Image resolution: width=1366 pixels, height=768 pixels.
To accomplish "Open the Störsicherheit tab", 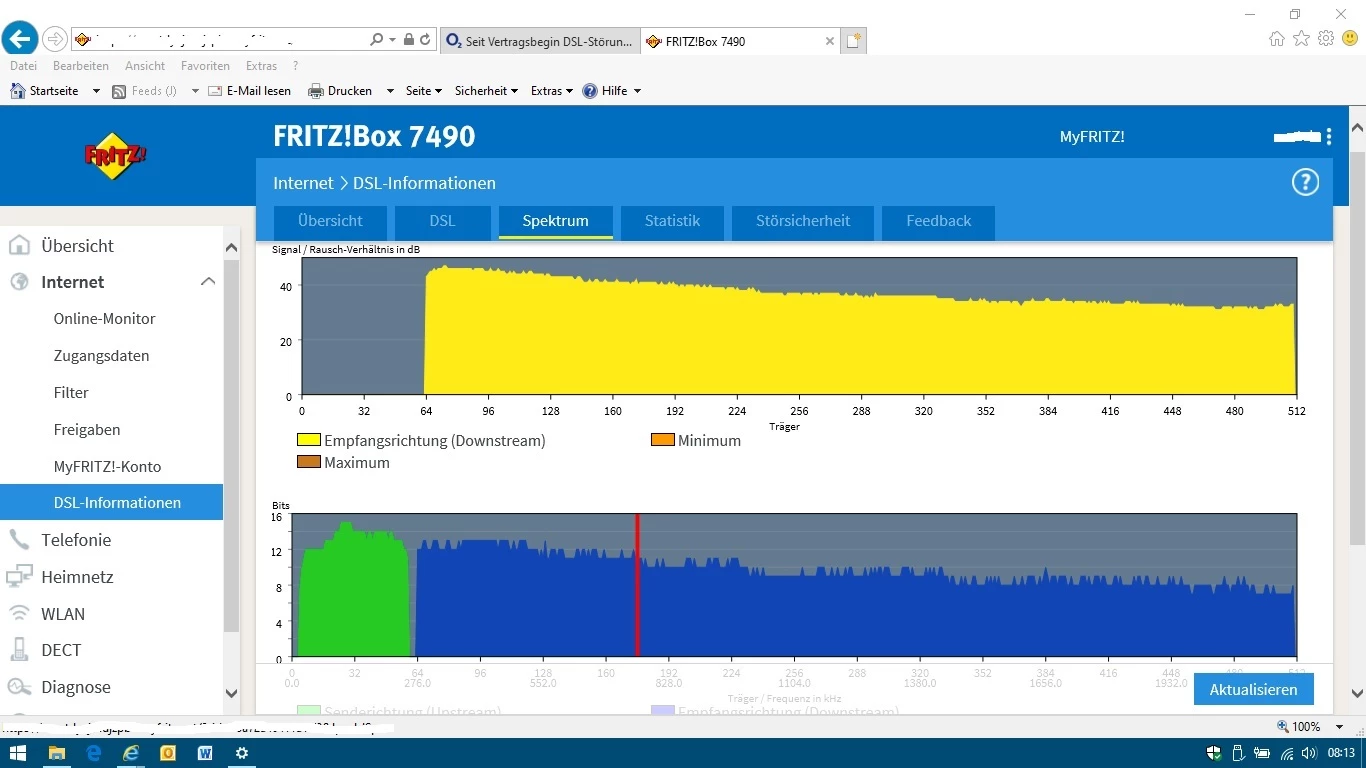I will [x=803, y=221].
